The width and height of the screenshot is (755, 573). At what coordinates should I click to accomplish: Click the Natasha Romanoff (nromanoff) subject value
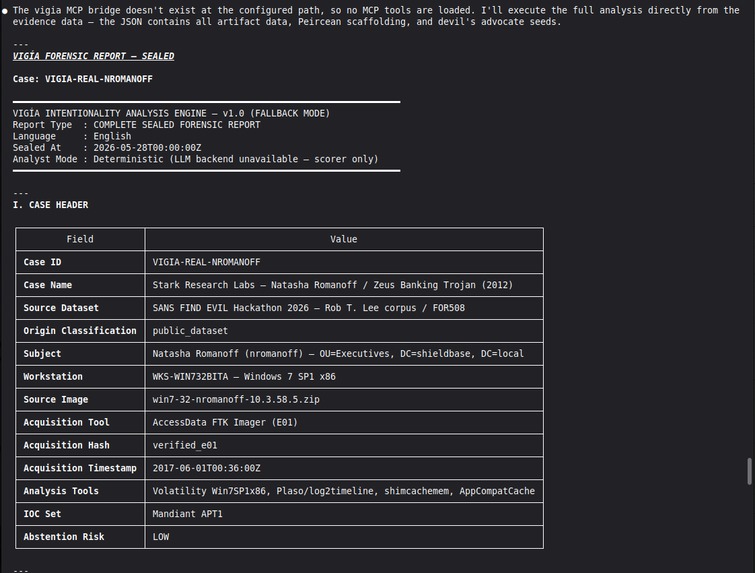[338, 353]
